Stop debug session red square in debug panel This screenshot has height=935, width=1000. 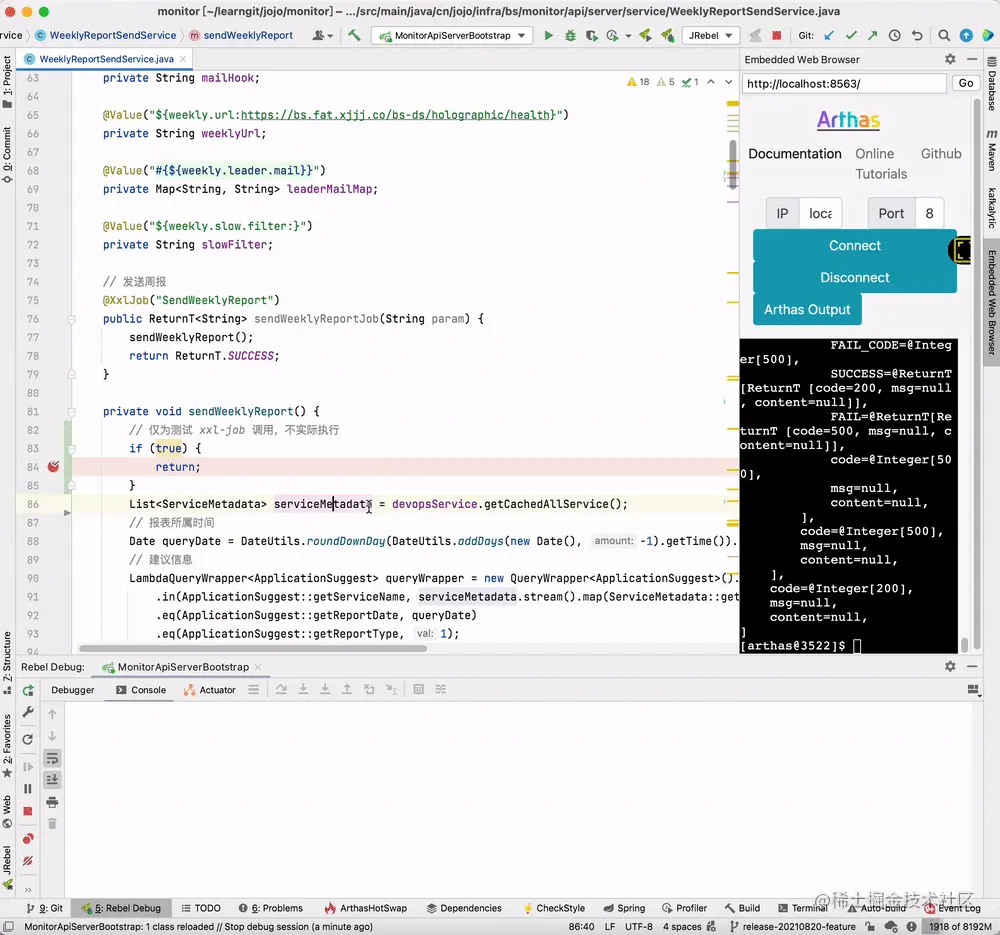point(27,811)
